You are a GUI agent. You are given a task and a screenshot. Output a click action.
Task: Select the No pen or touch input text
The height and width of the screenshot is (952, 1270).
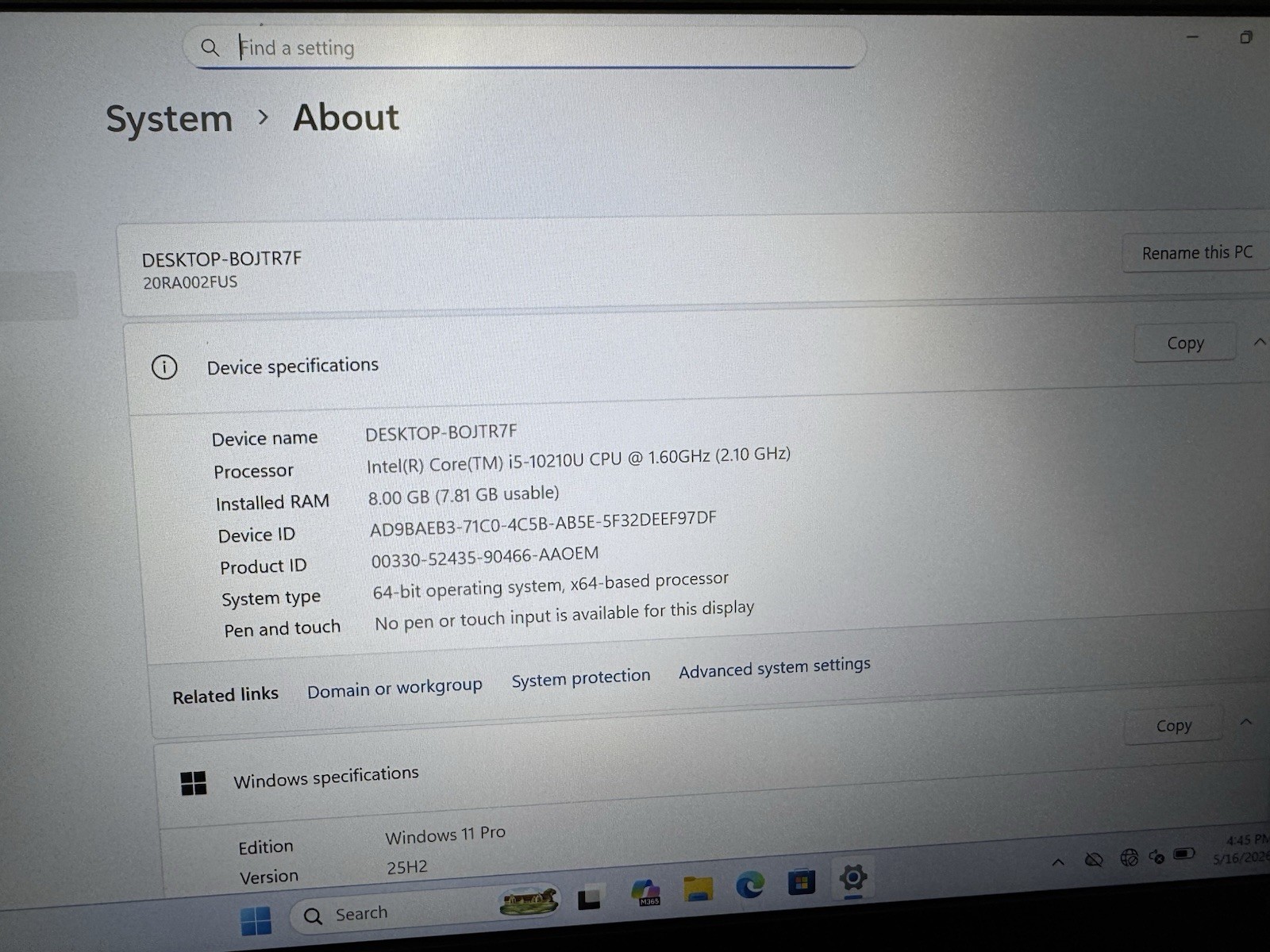(564, 615)
